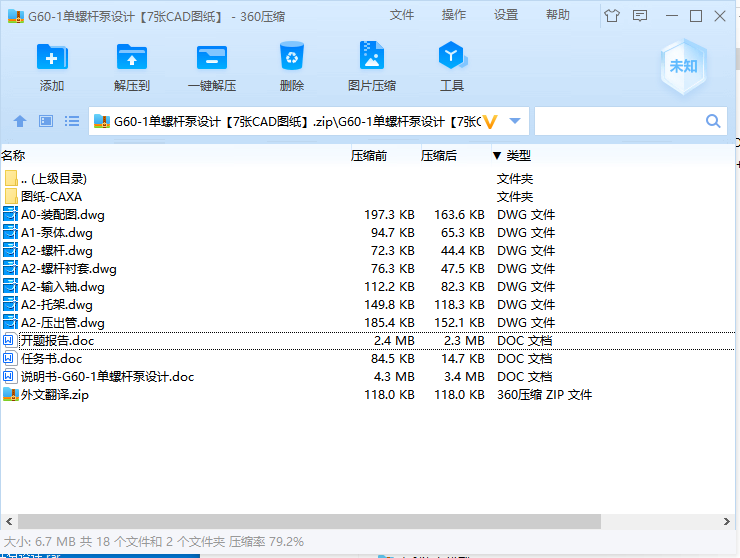Viewport: 740px width, 558px height.
Task: Click the 任务书.doc document icon
Action: click(x=8, y=358)
